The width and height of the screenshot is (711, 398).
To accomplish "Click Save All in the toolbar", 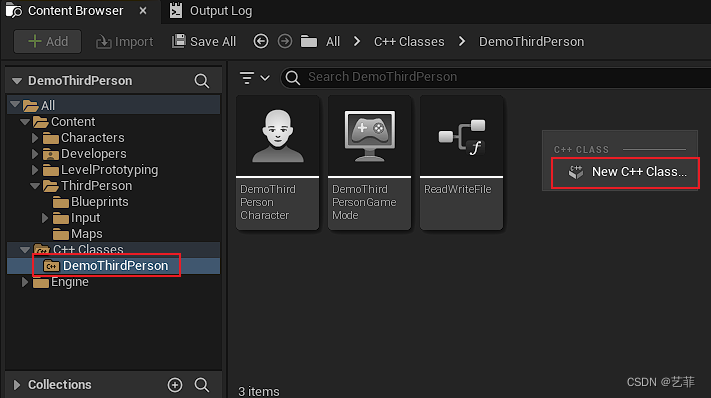I will [x=204, y=42].
